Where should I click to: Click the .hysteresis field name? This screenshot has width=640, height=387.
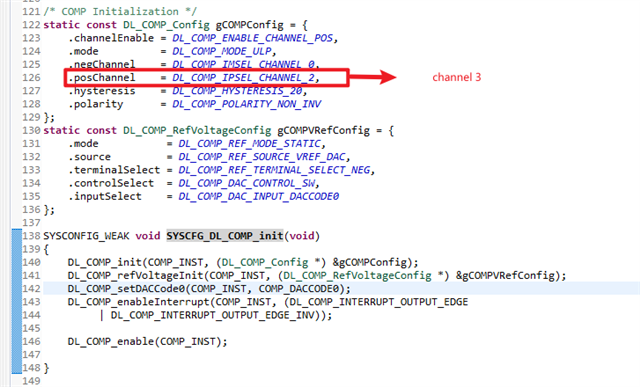tap(101, 91)
